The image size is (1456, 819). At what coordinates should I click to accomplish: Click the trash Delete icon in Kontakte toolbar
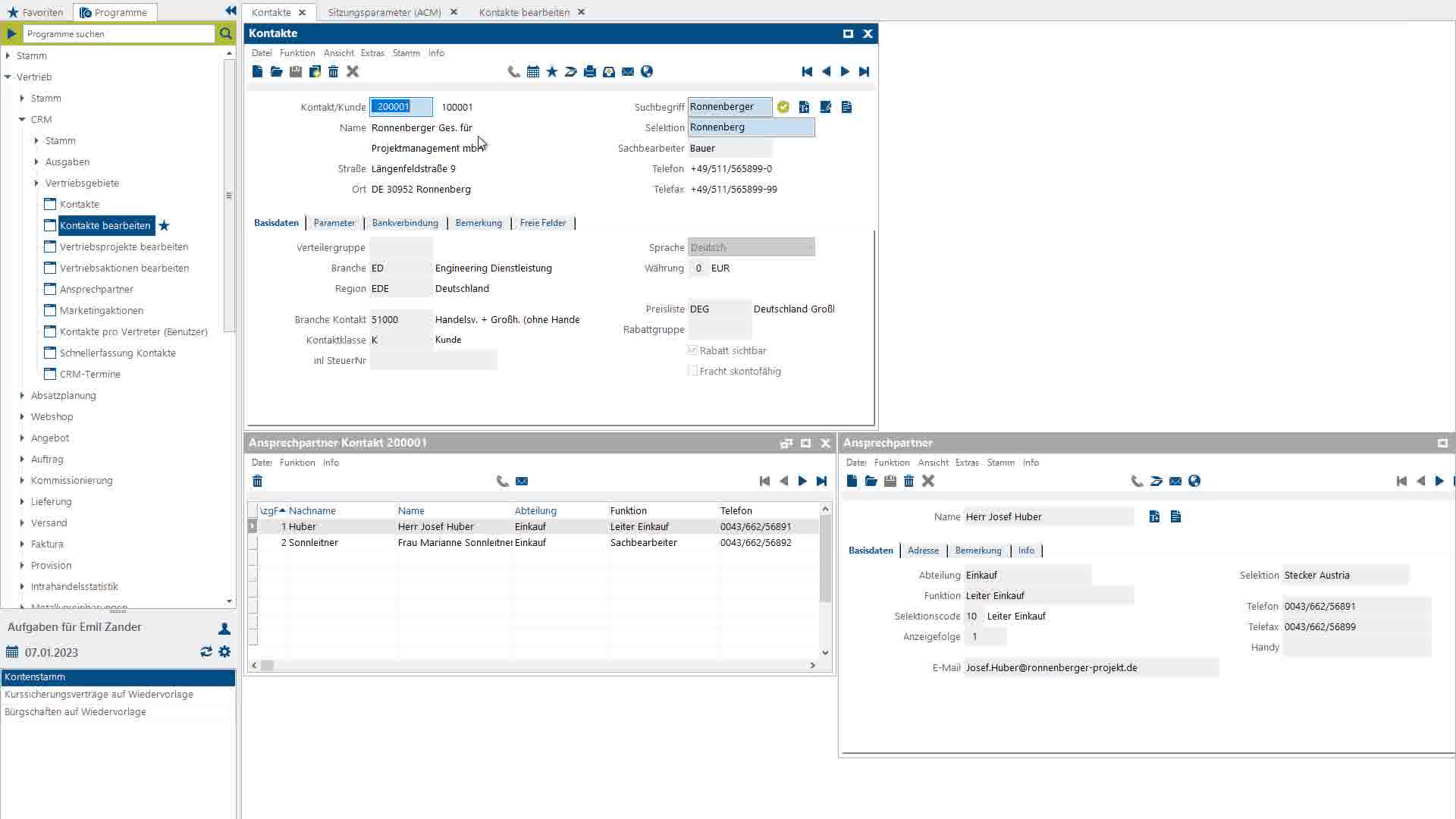point(333,71)
